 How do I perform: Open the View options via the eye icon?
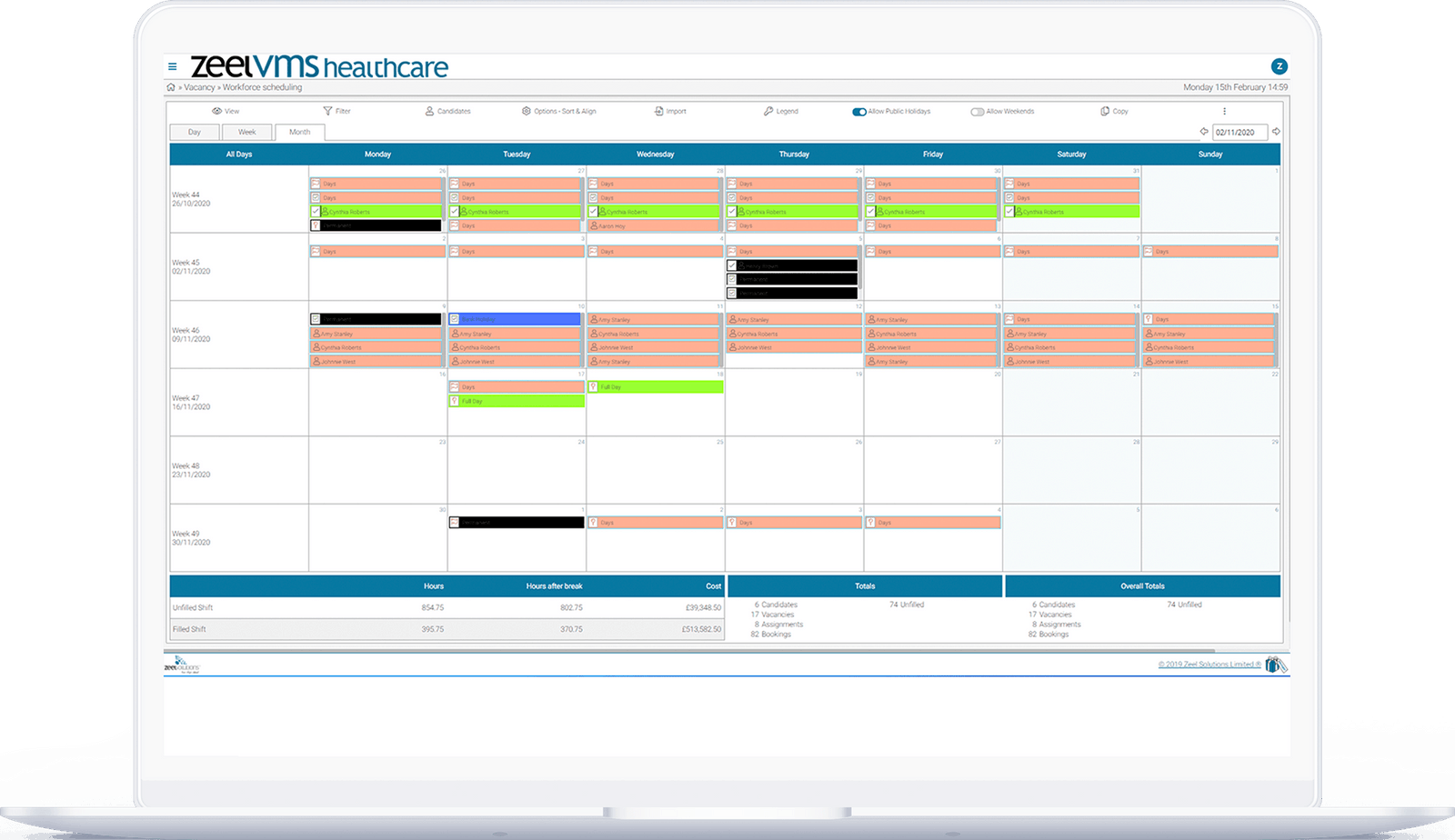[218, 111]
